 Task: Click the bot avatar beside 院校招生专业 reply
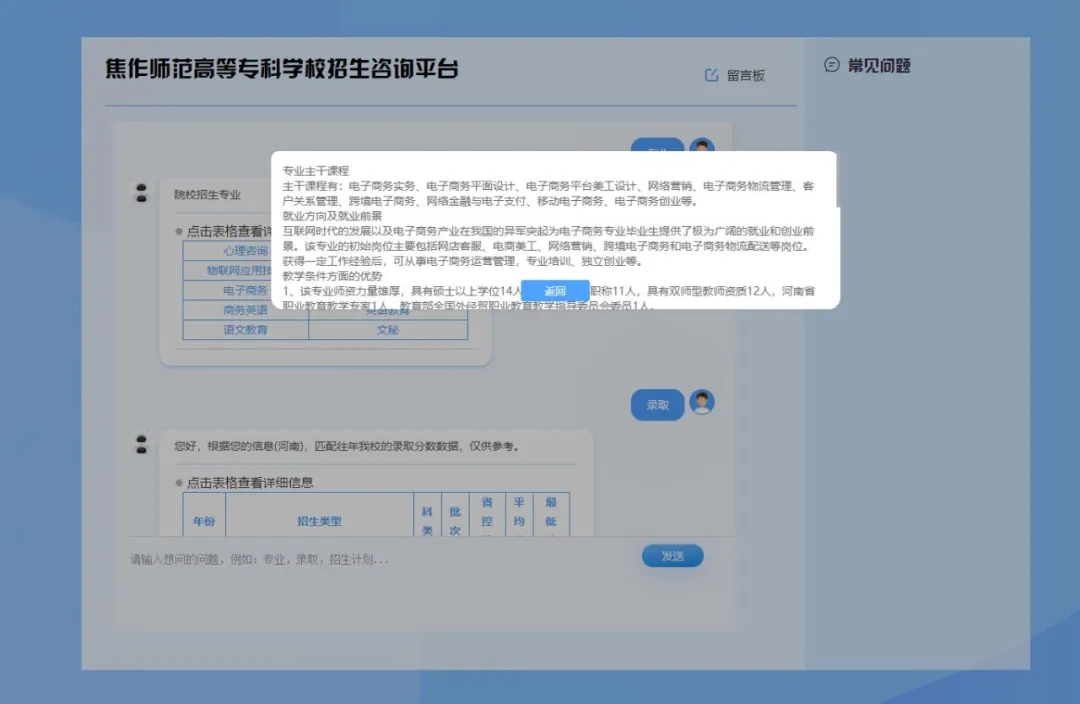pos(142,192)
